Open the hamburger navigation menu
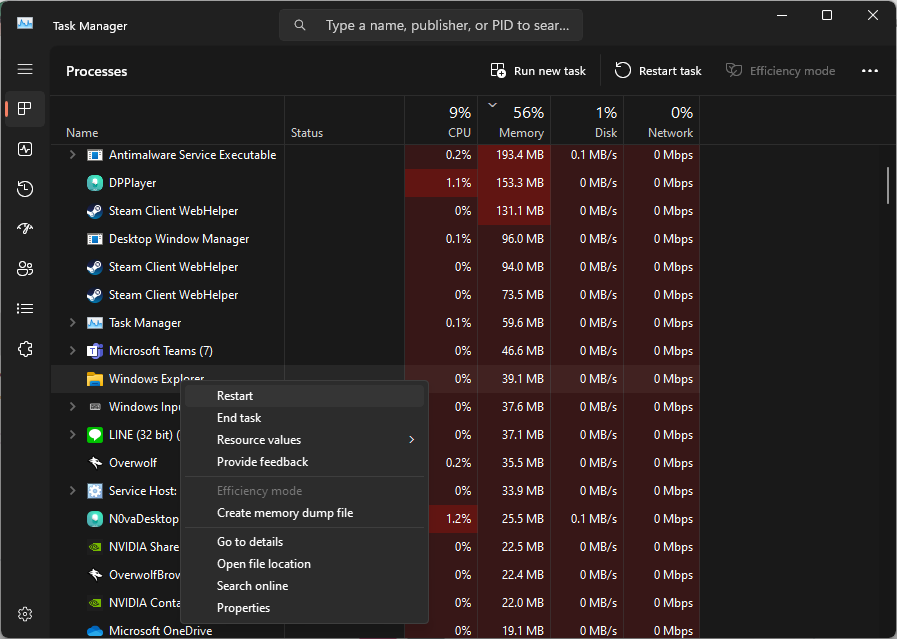The width and height of the screenshot is (897, 639). pos(25,69)
